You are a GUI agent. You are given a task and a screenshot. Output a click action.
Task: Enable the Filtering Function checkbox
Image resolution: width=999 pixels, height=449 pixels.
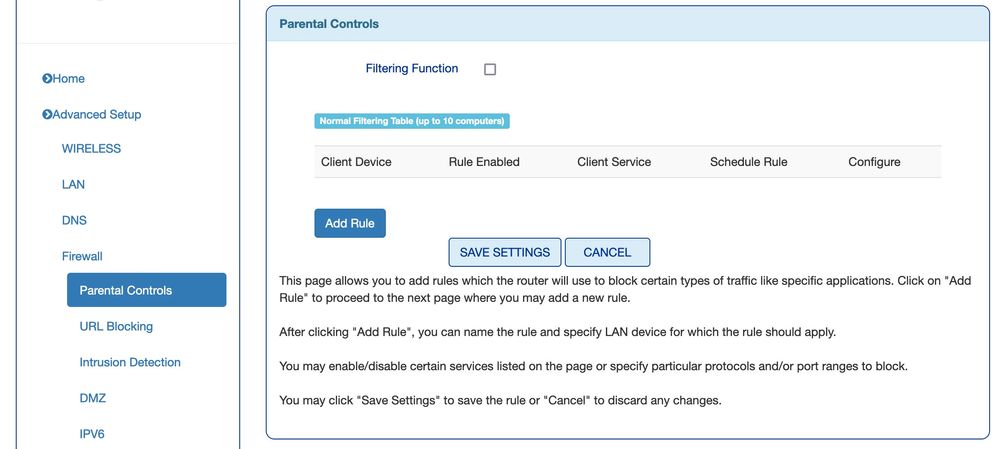(490, 70)
